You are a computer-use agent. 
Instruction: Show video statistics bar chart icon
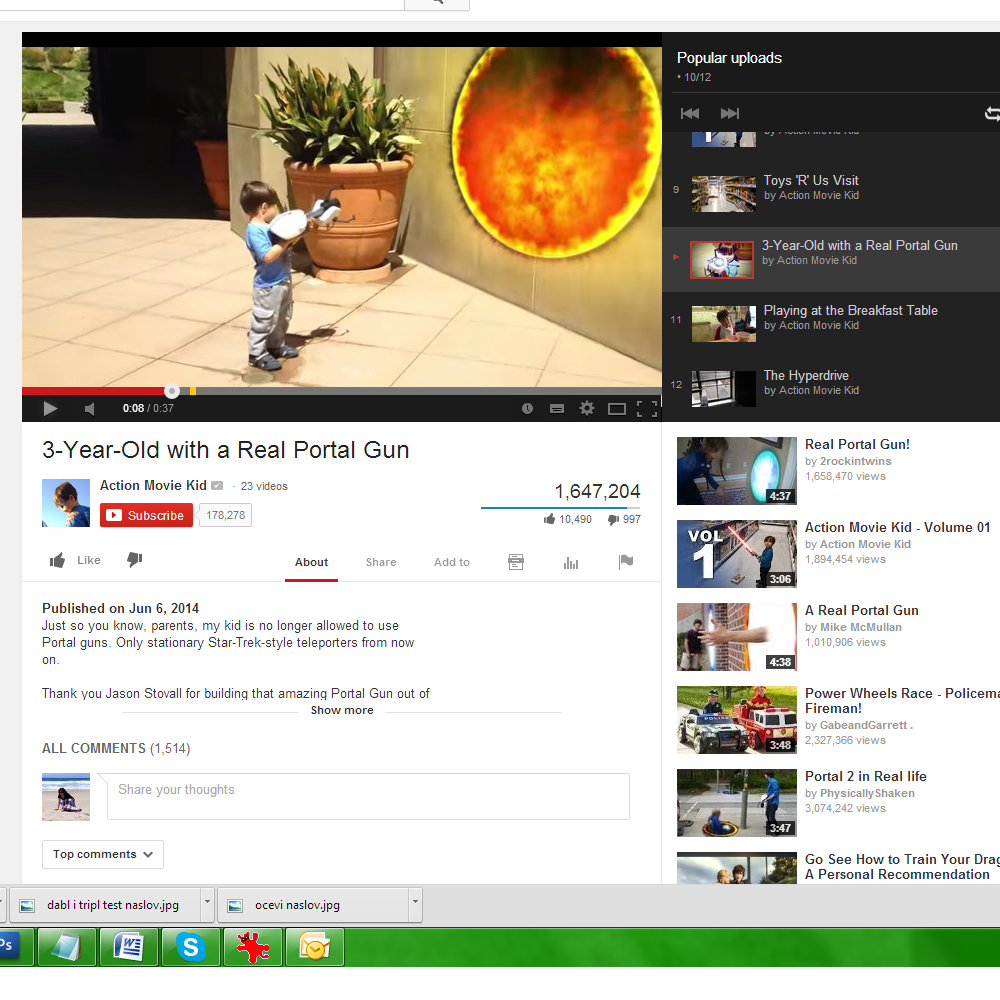571,562
